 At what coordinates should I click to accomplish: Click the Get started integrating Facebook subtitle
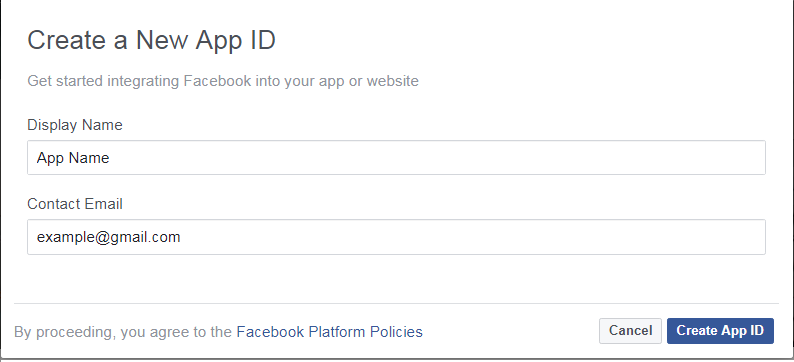[223, 81]
